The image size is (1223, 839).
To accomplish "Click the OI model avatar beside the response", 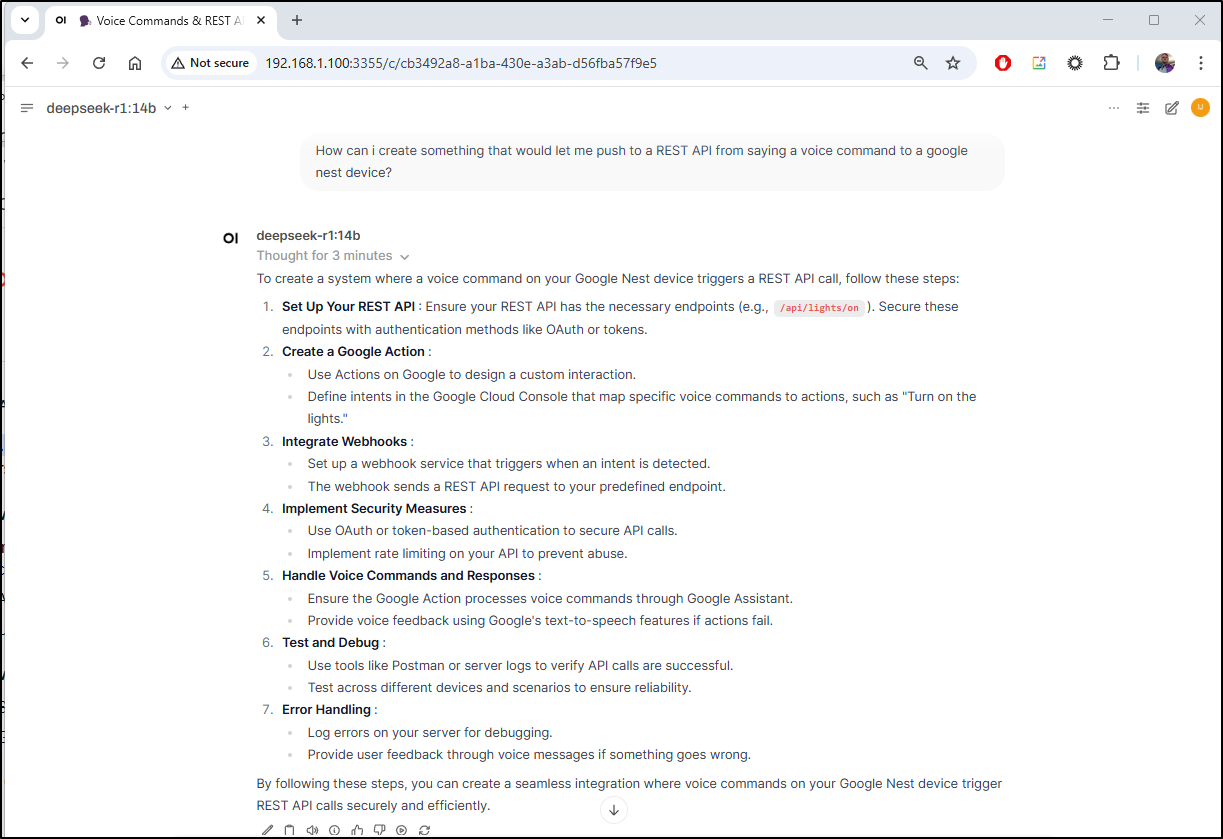I will [x=231, y=238].
